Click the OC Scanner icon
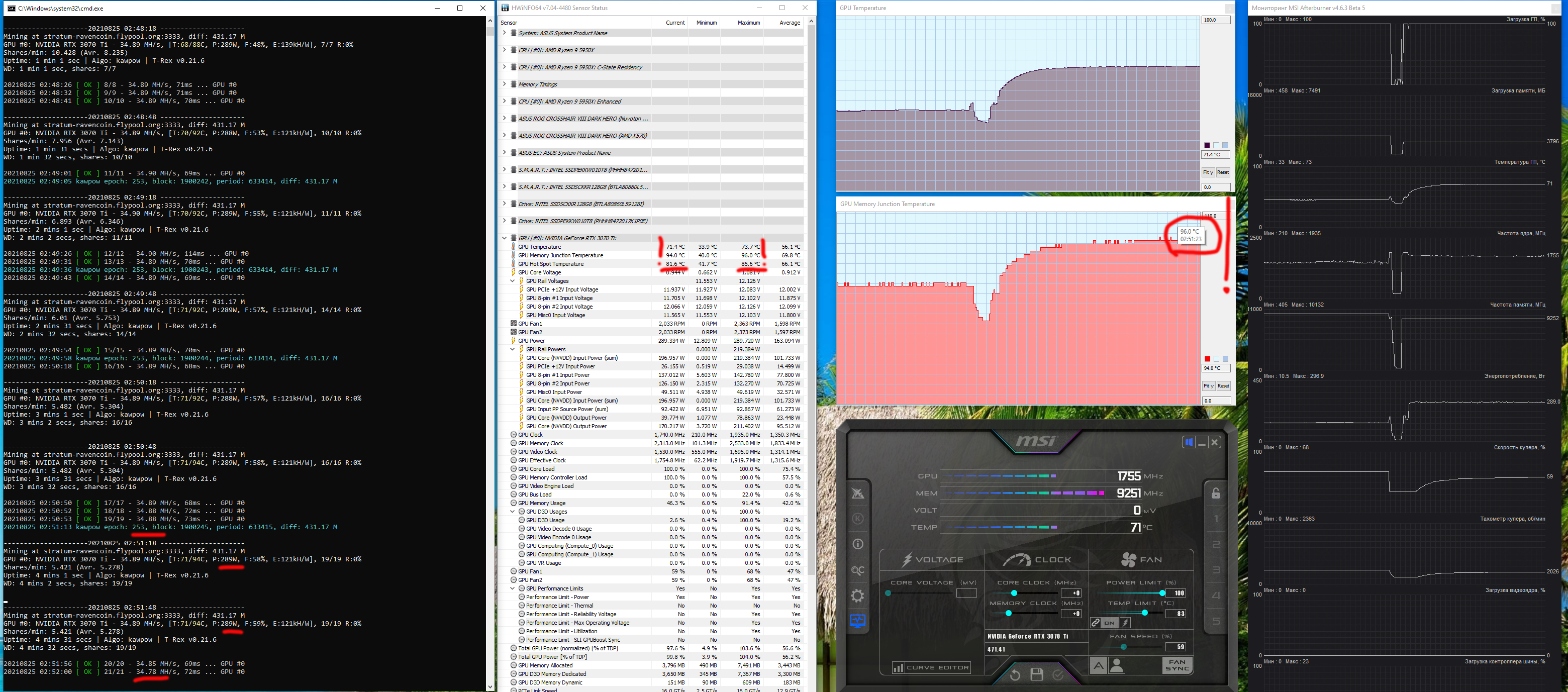Viewport: 1568px width, 692px height. pyautogui.click(x=858, y=570)
